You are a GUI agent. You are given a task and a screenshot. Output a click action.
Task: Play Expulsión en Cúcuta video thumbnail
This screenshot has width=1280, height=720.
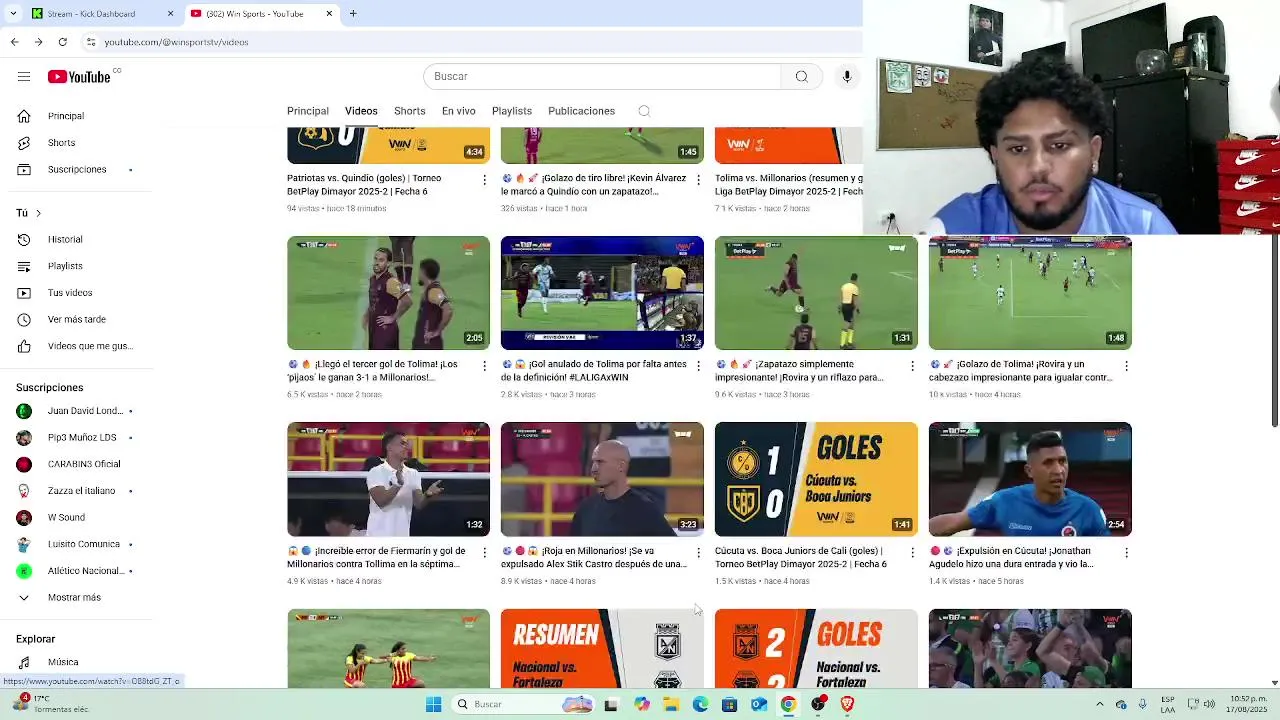[x=1030, y=479]
